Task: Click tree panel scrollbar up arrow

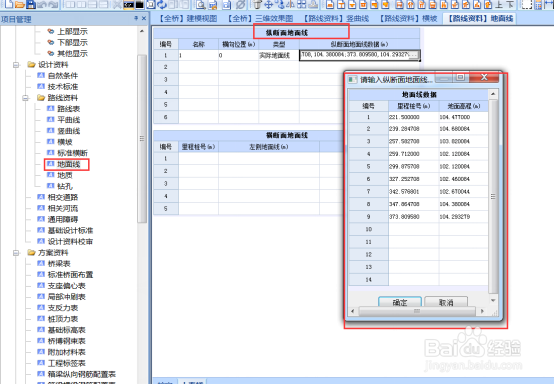Action: coord(142,31)
